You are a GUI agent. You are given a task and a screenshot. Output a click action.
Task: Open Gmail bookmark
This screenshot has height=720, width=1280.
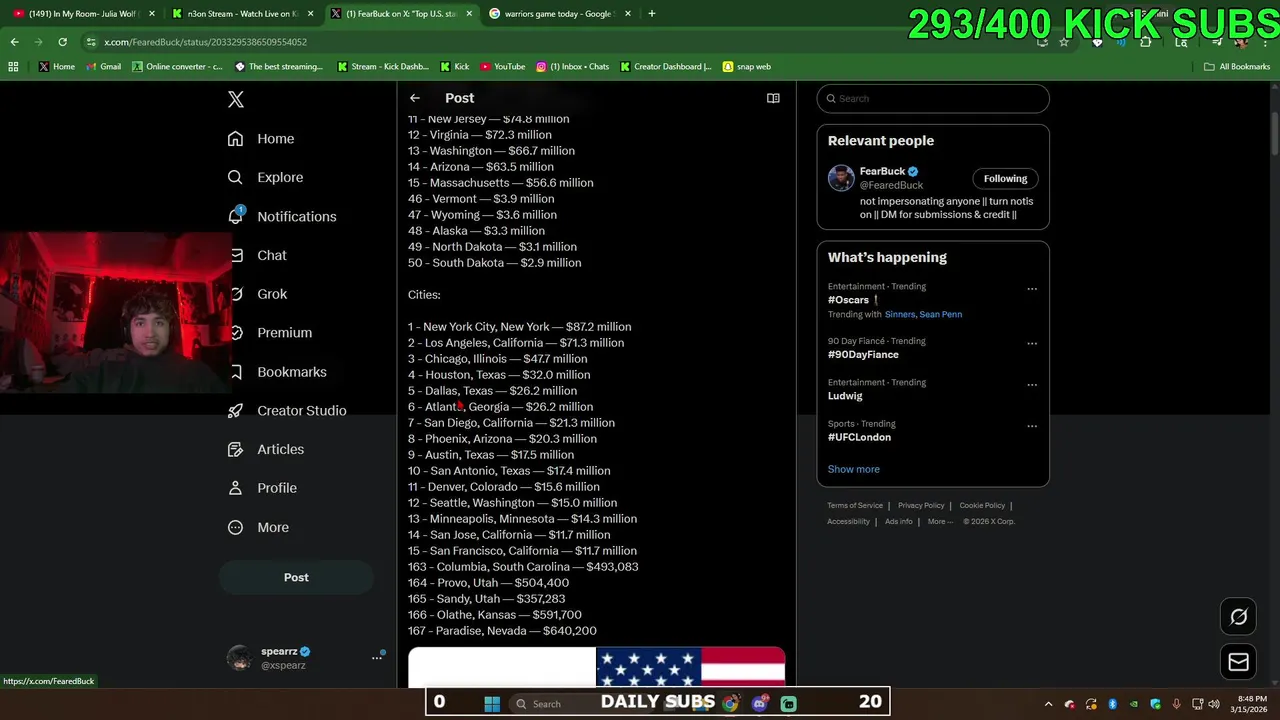tap(103, 67)
